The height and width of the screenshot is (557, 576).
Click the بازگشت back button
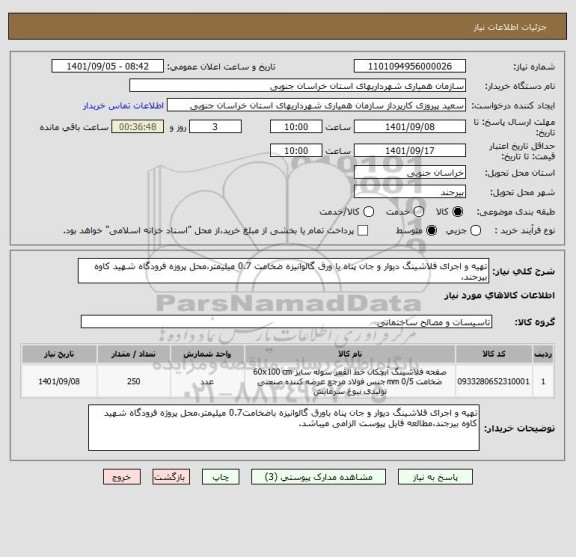coord(171,477)
